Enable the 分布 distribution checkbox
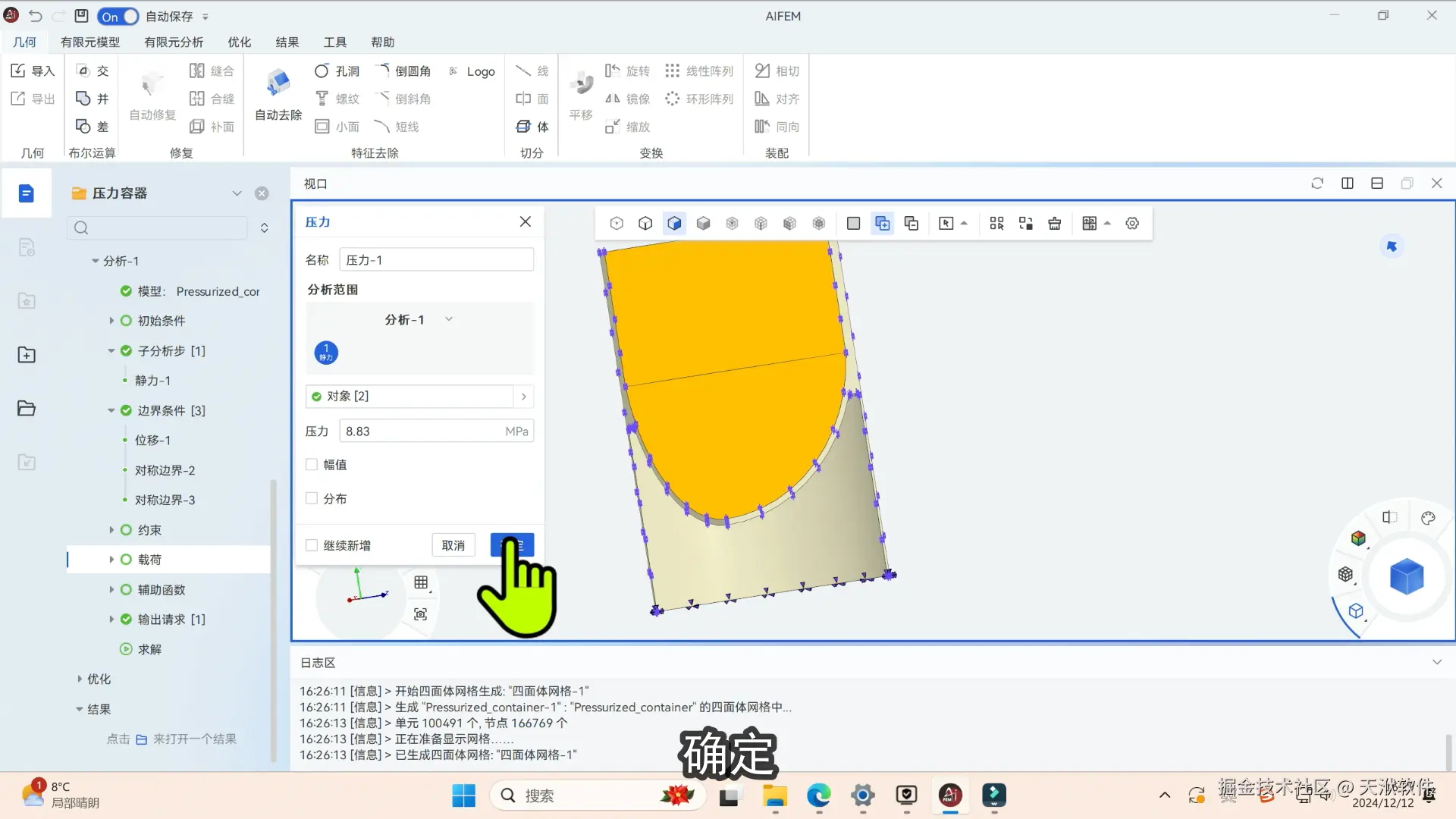The image size is (1456, 819). [312, 498]
